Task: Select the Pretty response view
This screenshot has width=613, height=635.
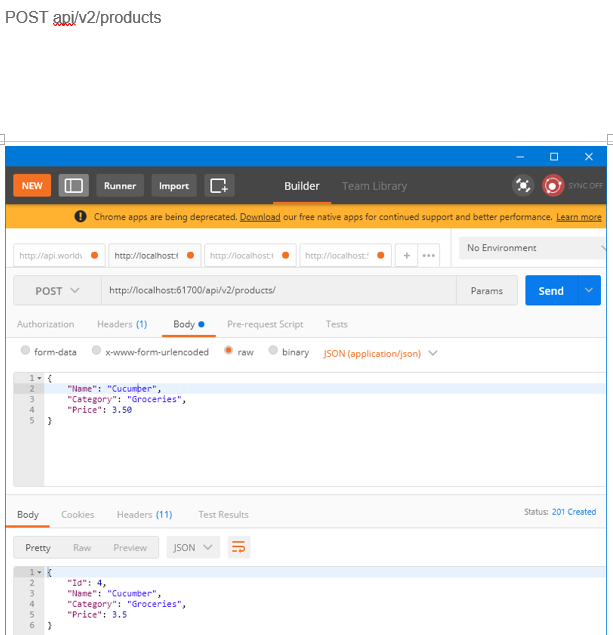Action: click(38, 548)
